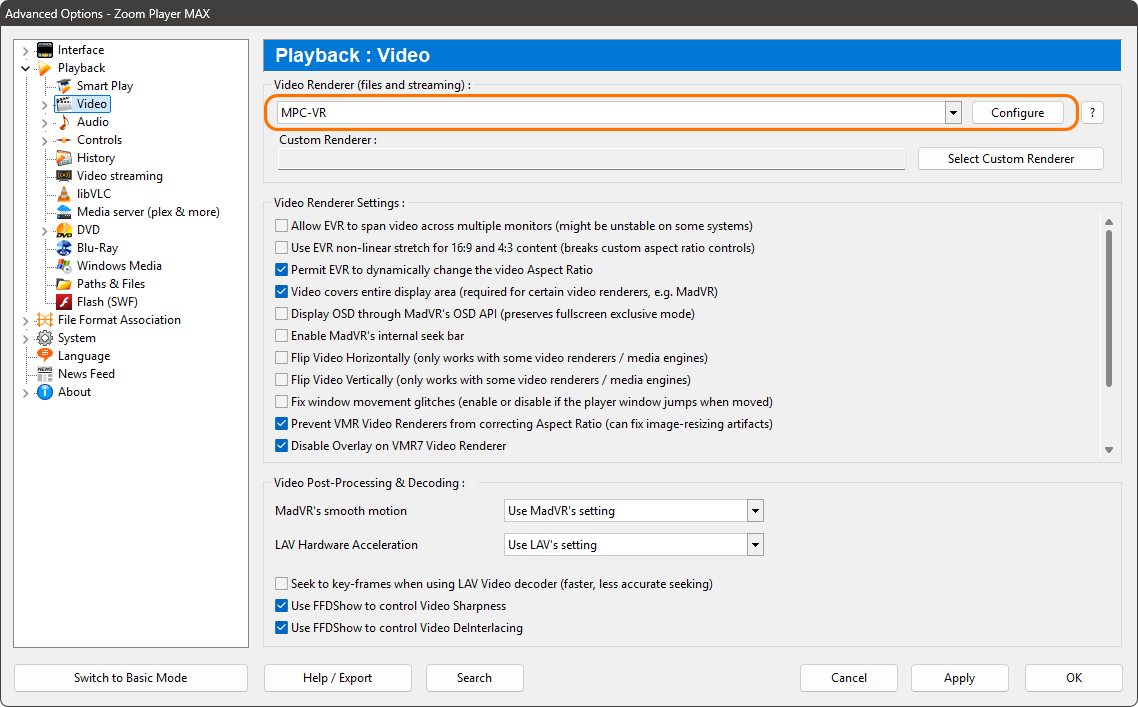Click the Custom Renderer text field
Screen dimensions: 1138x707
point(591,159)
